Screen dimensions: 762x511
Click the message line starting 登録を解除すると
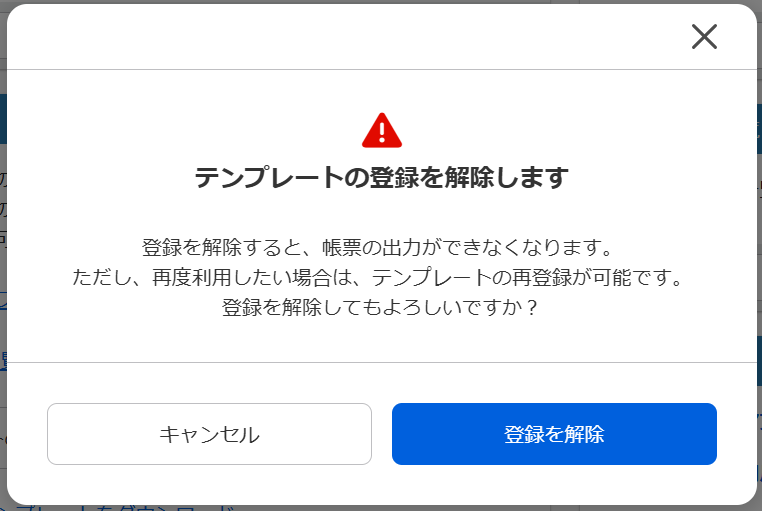point(378,248)
